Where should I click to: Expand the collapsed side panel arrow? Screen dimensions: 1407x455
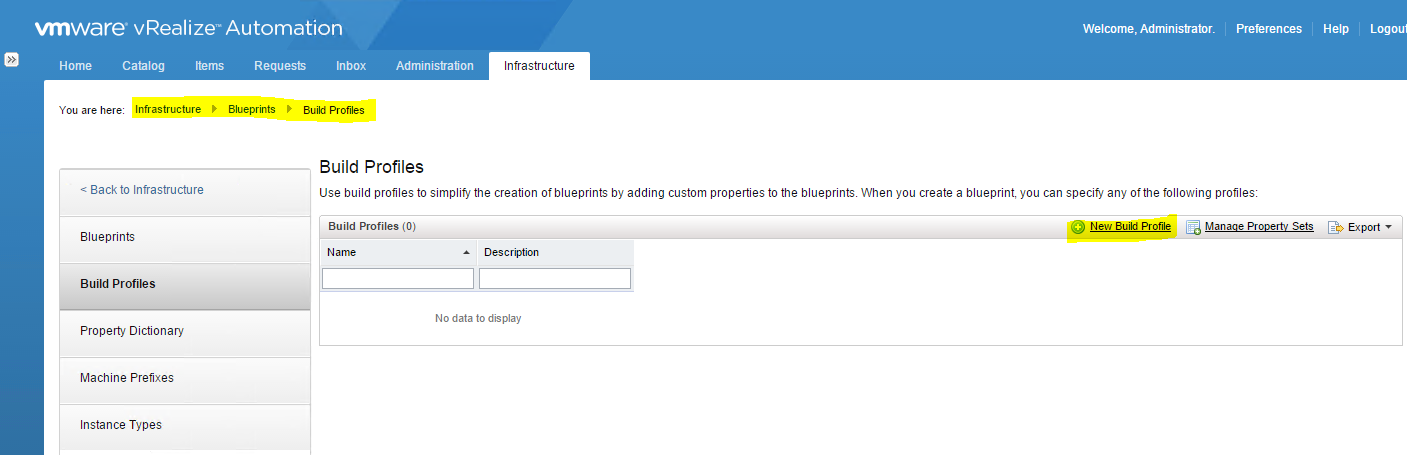11,60
